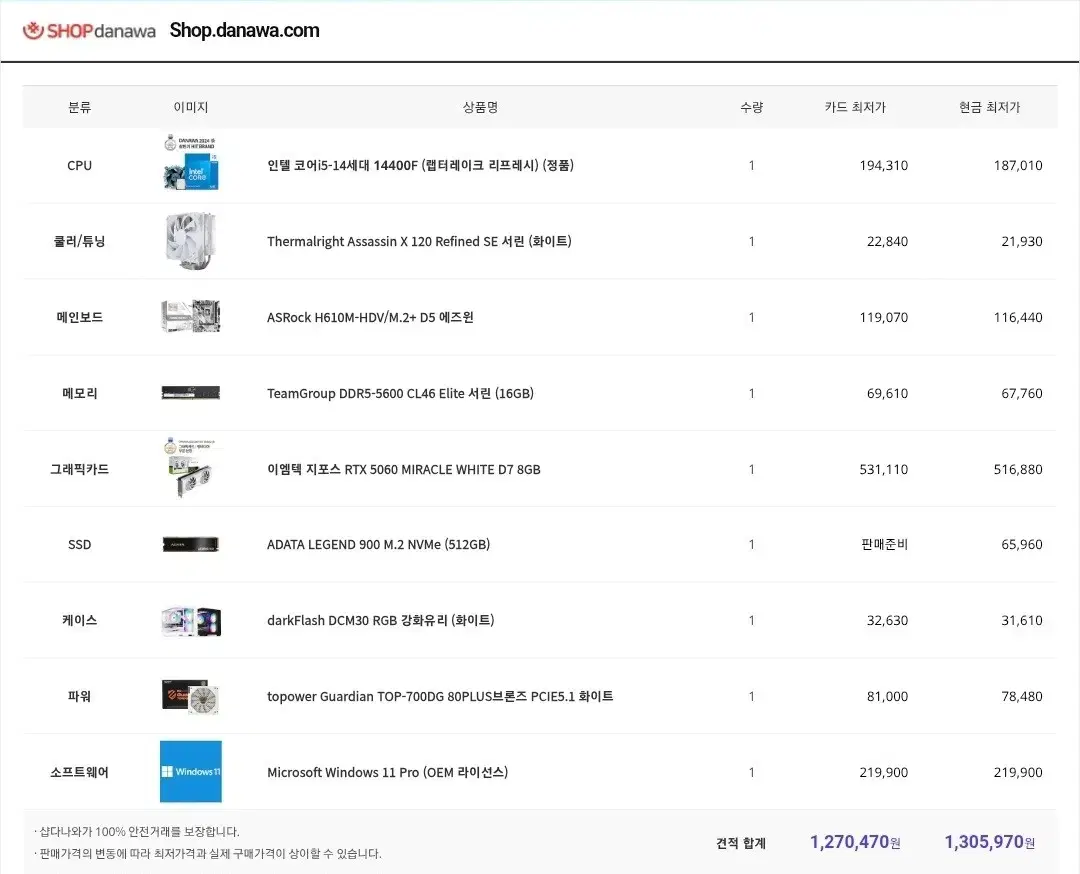Image resolution: width=1080 pixels, height=874 pixels.
Task: Click the SSD 판매준비 status cell
Action: (x=884, y=544)
